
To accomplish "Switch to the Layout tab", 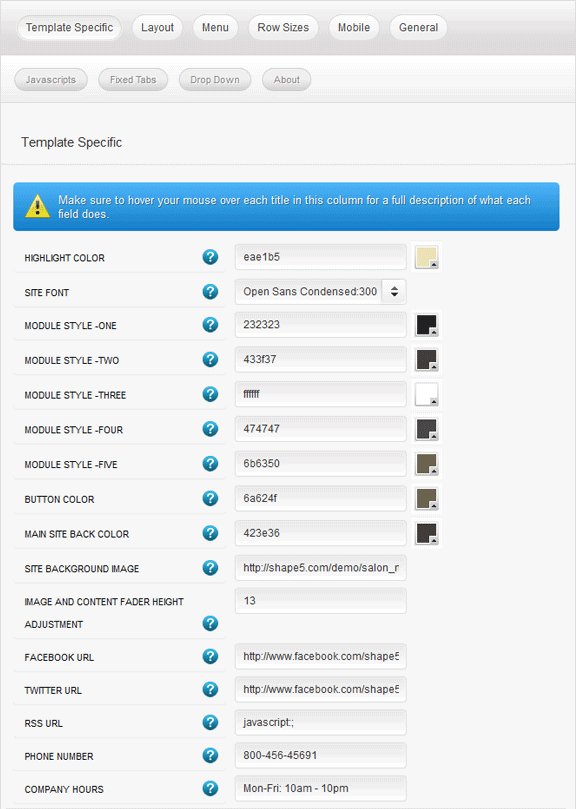I will (x=157, y=27).
